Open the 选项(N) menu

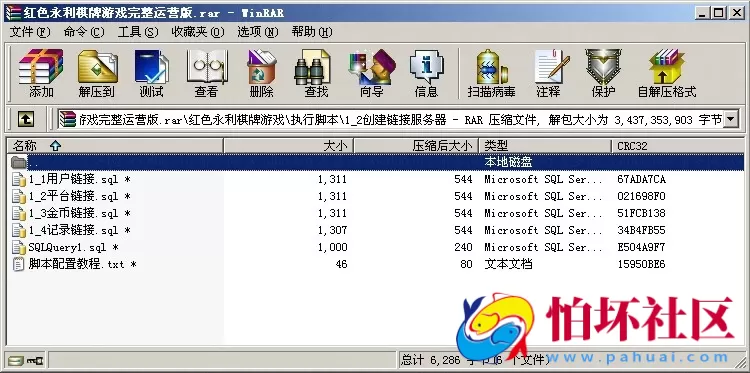tap(258, 32)
